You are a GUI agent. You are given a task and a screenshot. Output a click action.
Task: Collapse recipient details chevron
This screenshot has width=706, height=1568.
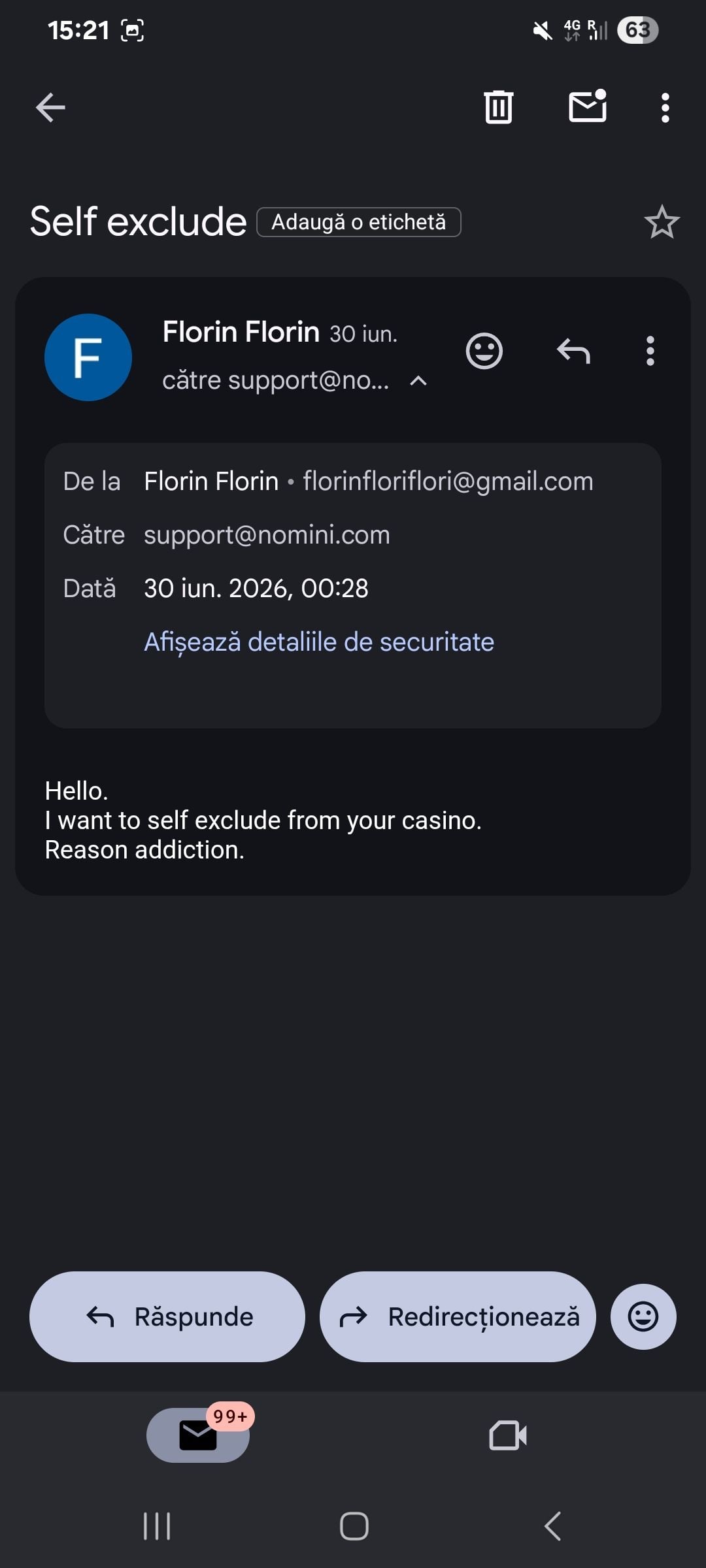point(418,381)
